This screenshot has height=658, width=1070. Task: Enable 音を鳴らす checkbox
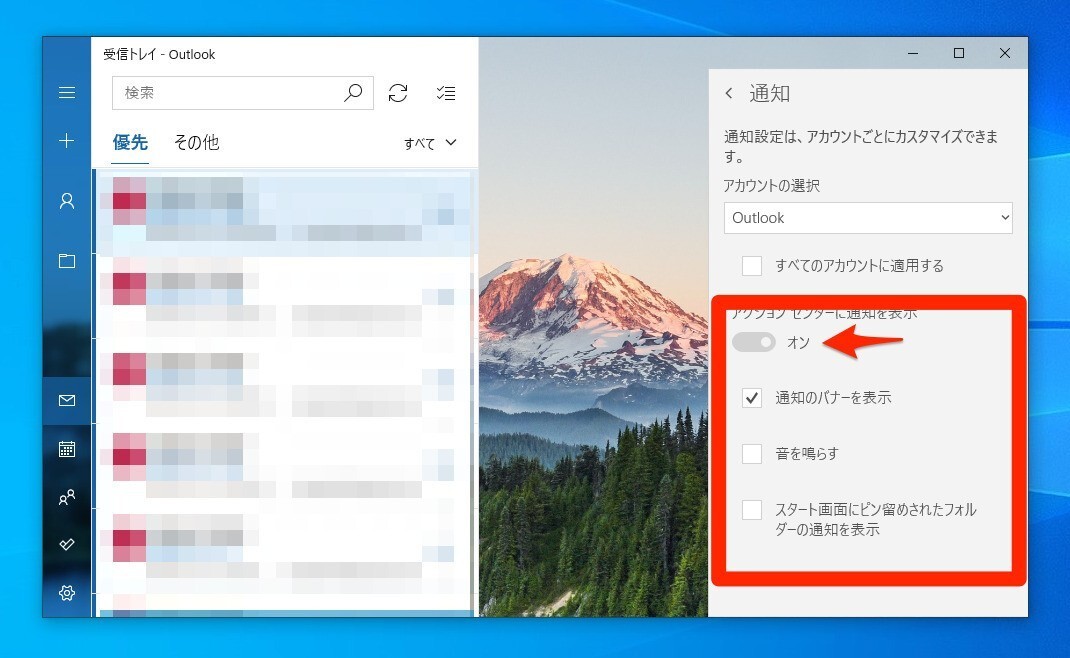752,453
